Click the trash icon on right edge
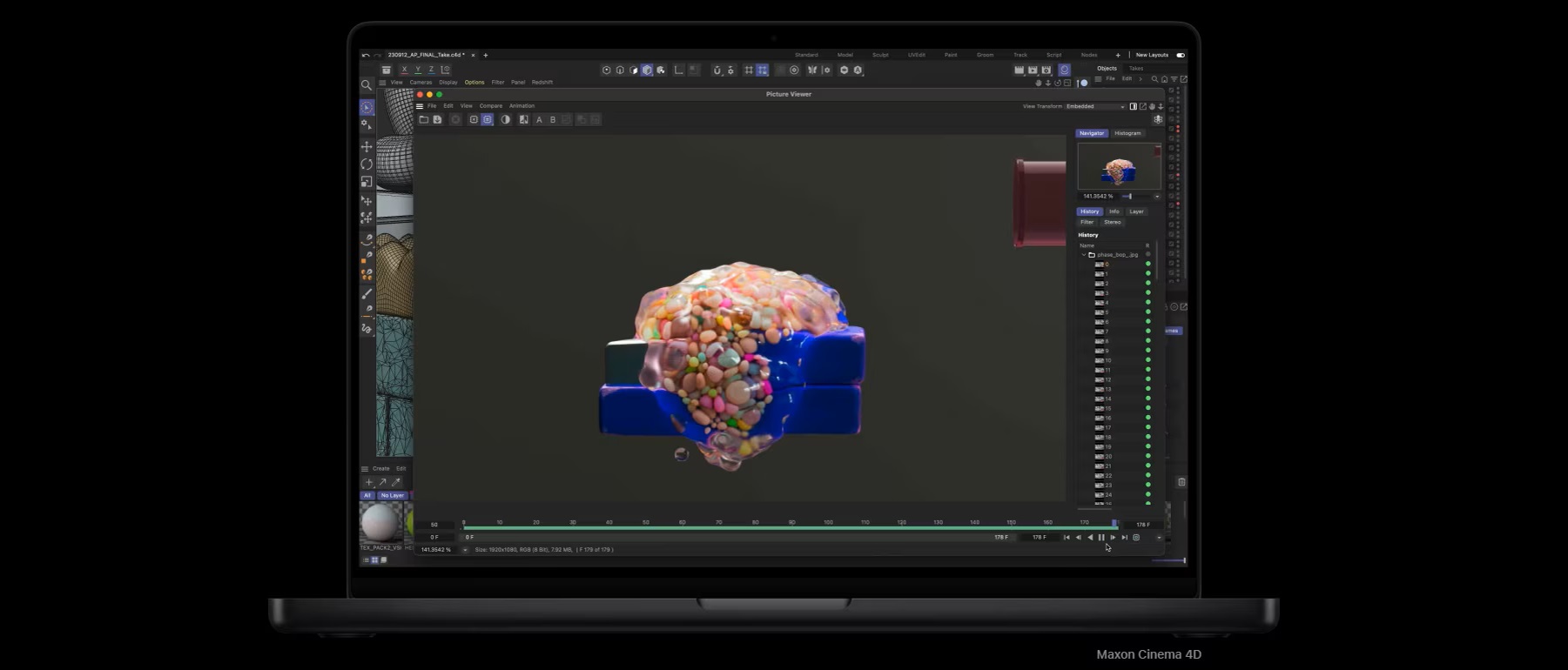1568x670 pixels. tap(1181, 482)
